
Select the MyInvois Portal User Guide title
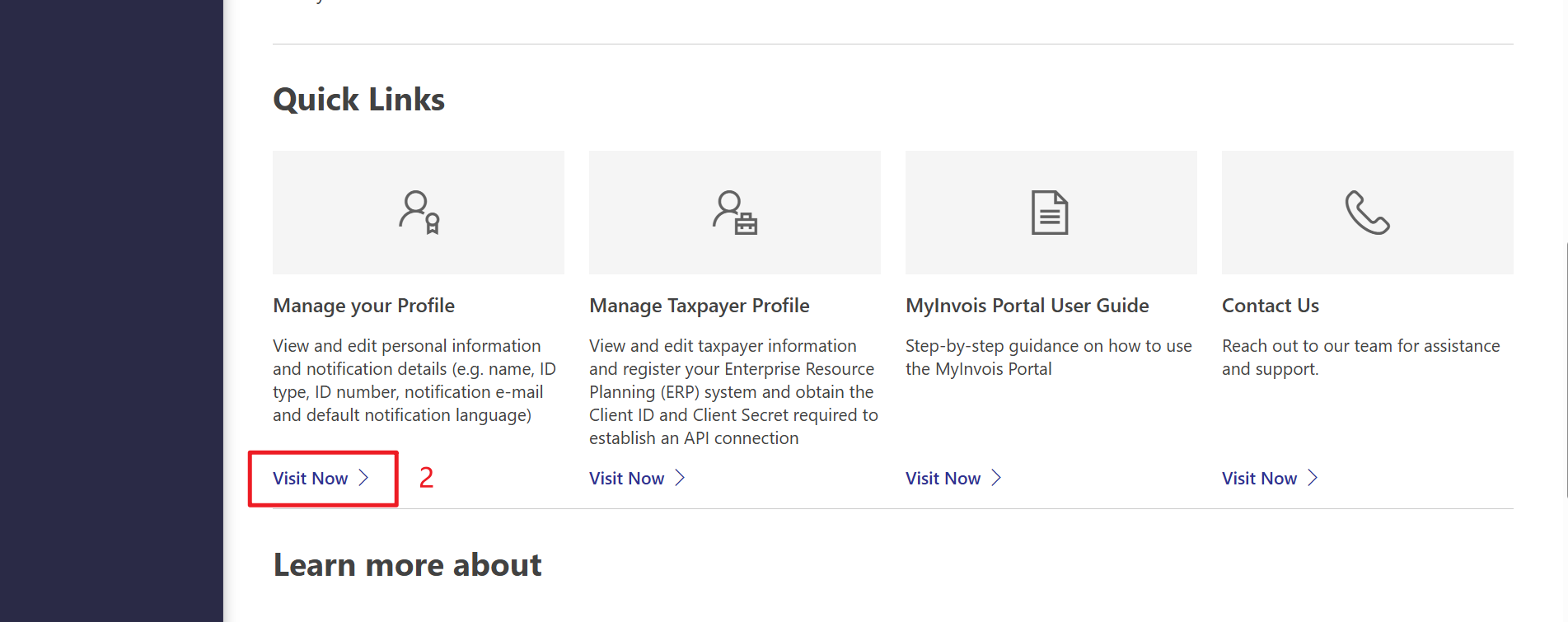[1027, 306]
